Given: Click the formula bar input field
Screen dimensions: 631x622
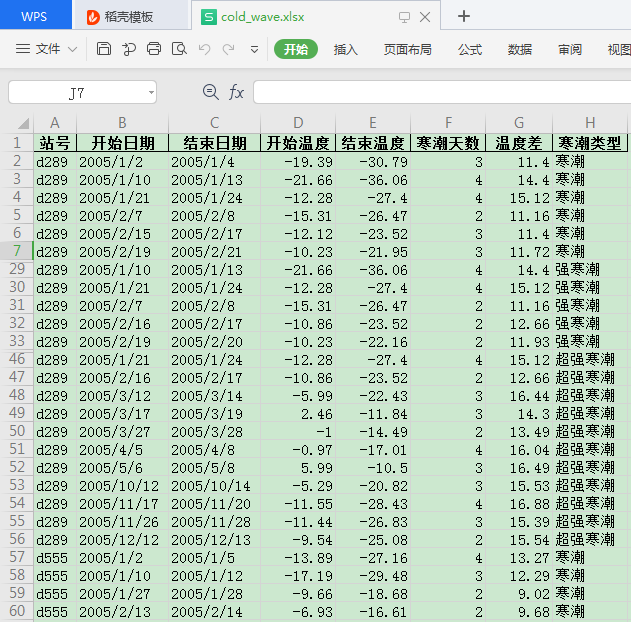Looking at the screenshot, I should [442, 92].
